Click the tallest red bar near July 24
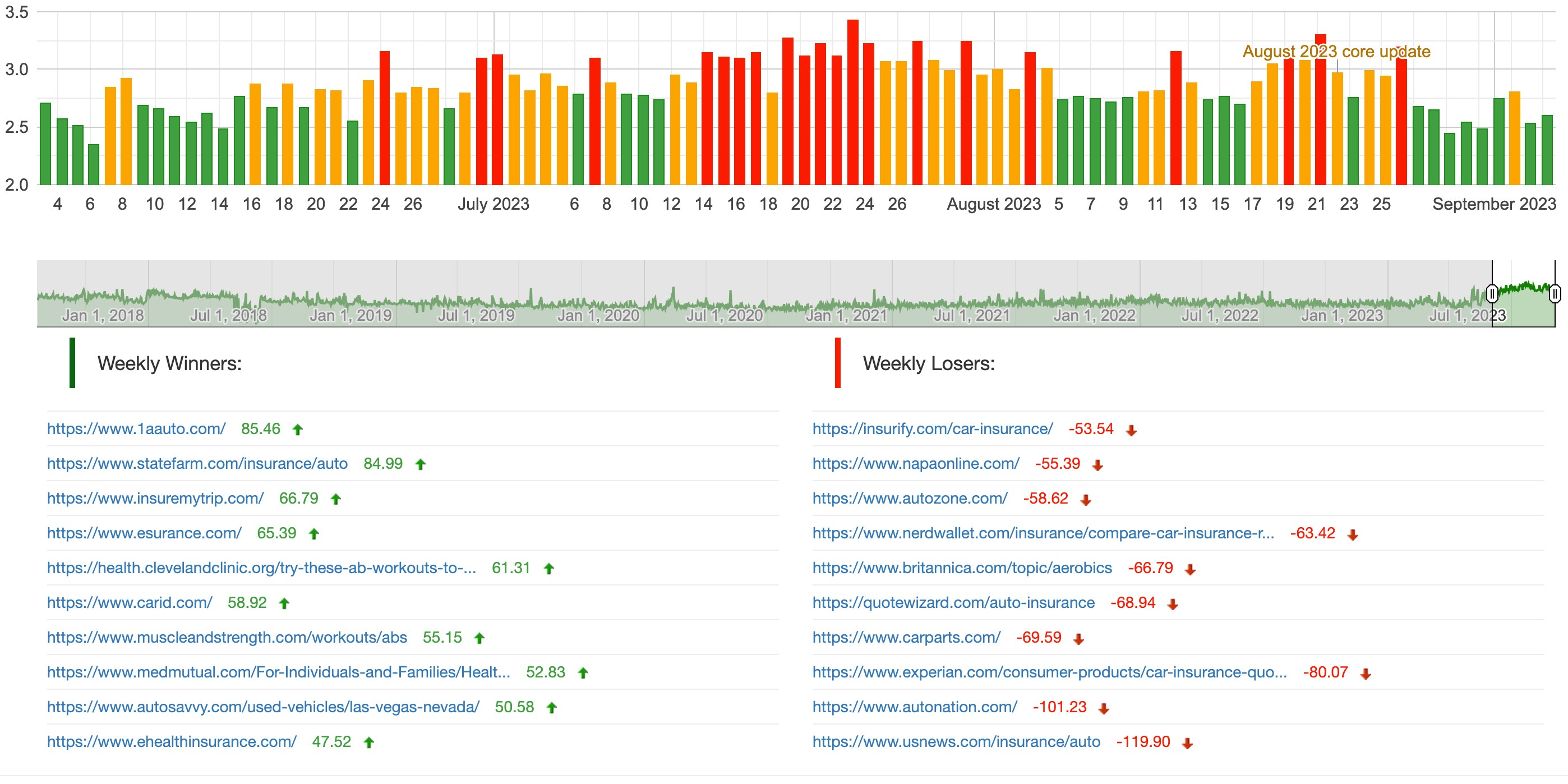Viewport: 1568px width, 784px height. [853, 102]
